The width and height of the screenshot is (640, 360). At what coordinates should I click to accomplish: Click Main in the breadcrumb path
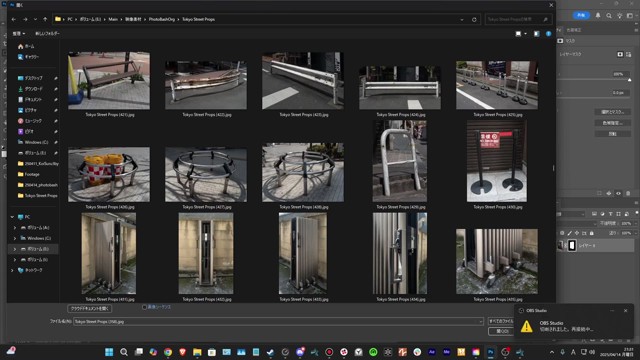pos(113,19)
